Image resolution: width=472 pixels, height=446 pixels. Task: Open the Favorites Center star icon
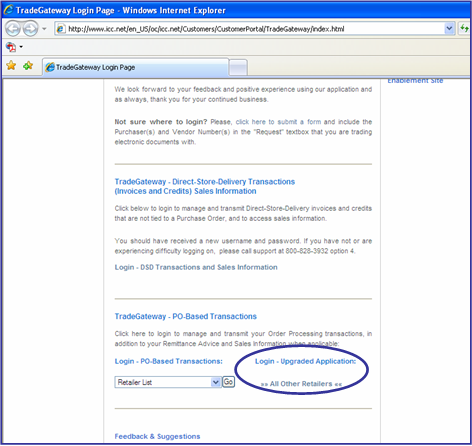[x=11, y=66]
